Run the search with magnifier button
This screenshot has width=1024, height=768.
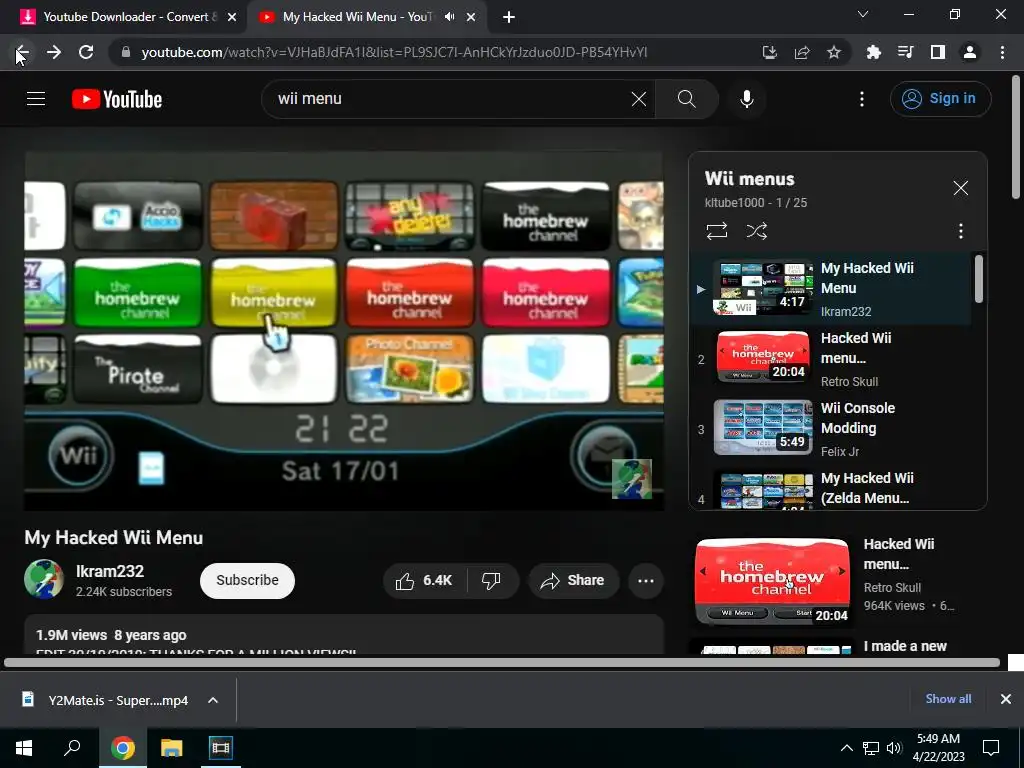[686, 99]
